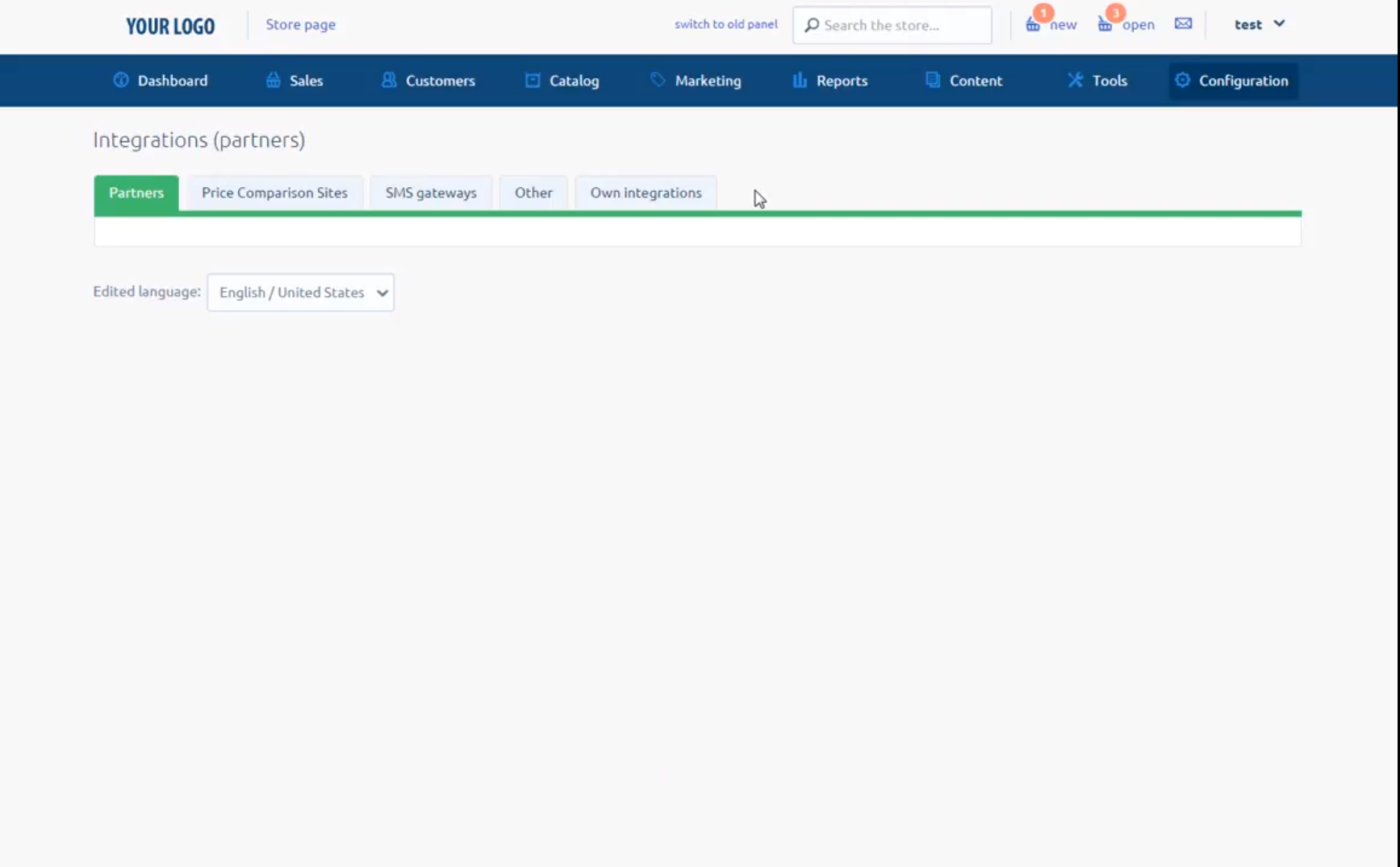The width and height of the screenshot is (1400, 867).
Task: Click the badge showing 1 new order
Action: [x=1044, y=13]
